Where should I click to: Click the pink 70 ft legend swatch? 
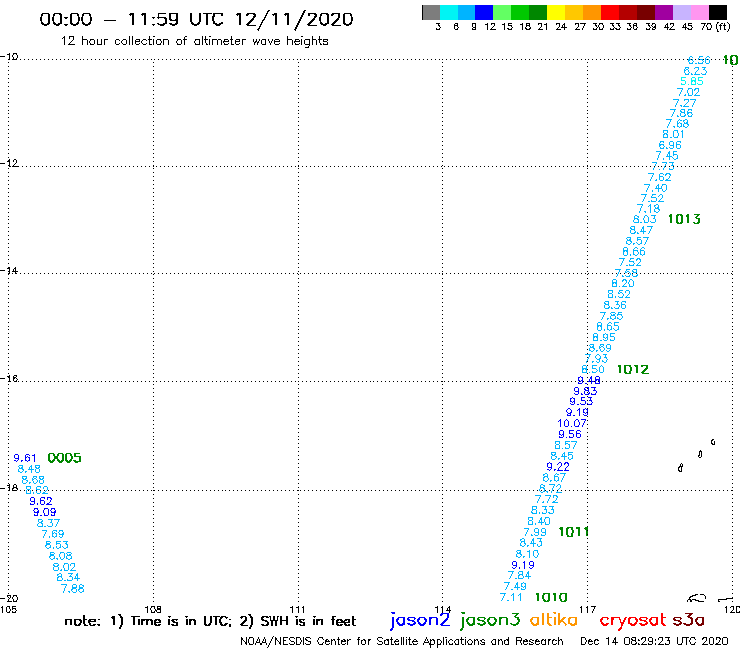tap(699, 12)
